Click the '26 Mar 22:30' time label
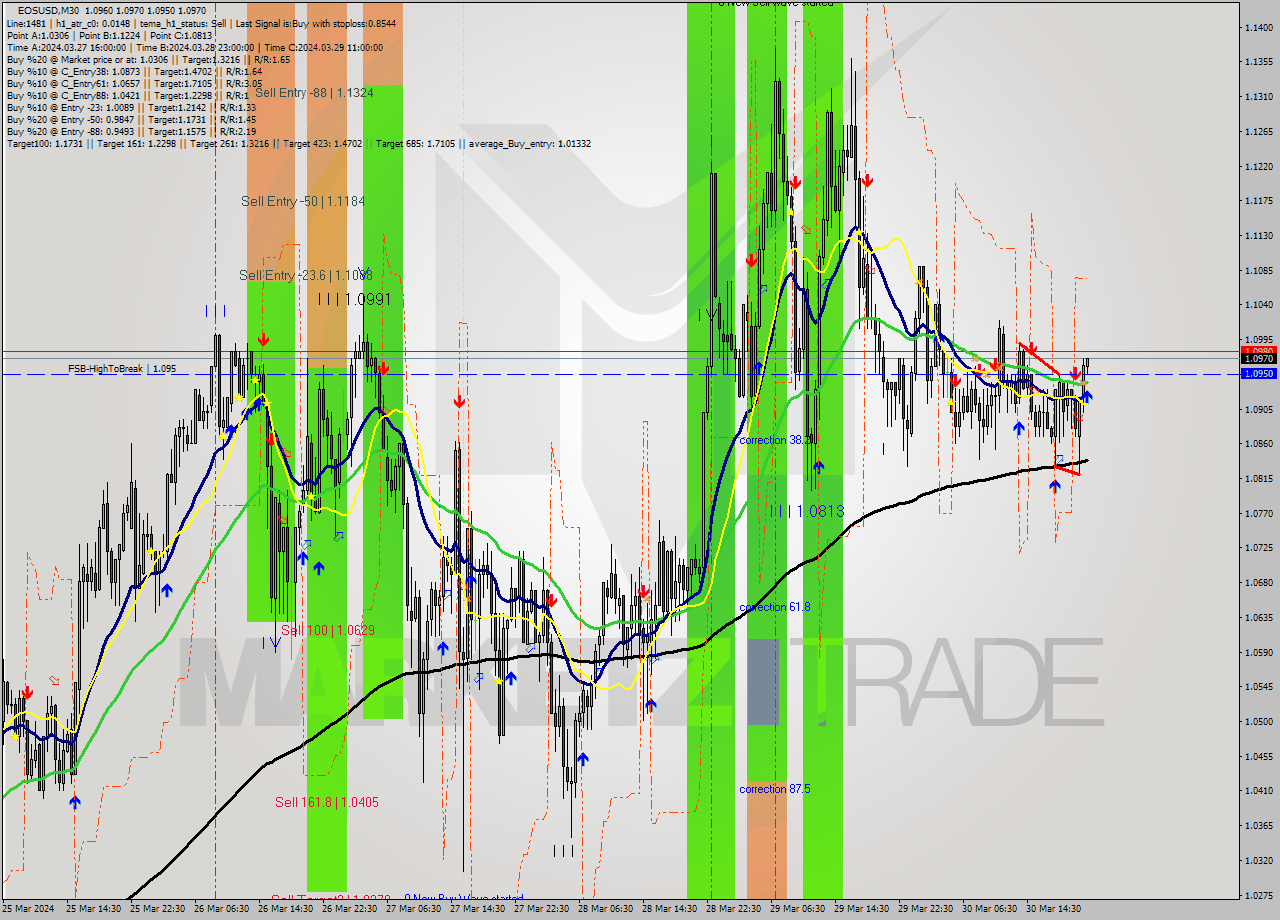 350,909
